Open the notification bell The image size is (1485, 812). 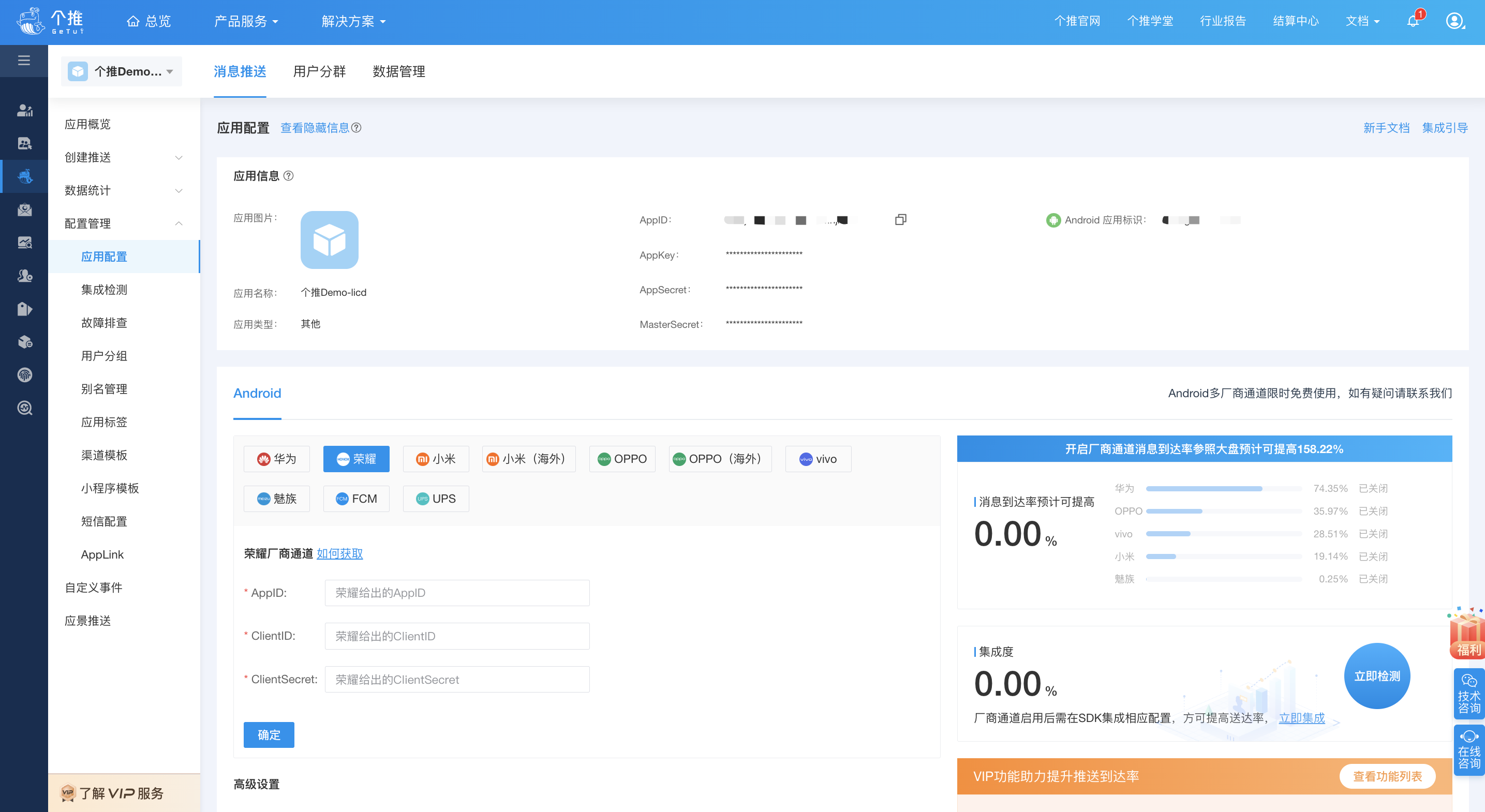tap(1413, 21)
